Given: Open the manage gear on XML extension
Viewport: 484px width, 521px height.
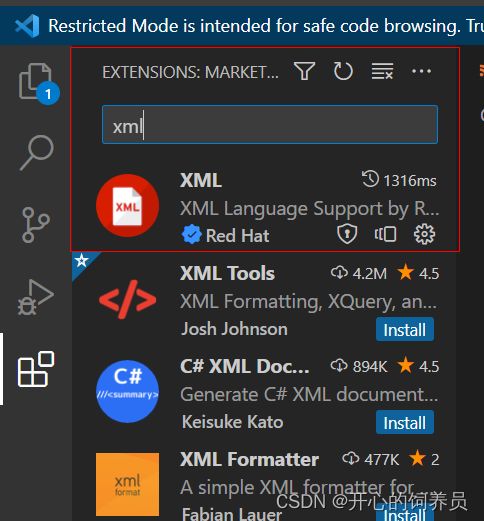Looking at the screenshot, I should pos(424,234).
